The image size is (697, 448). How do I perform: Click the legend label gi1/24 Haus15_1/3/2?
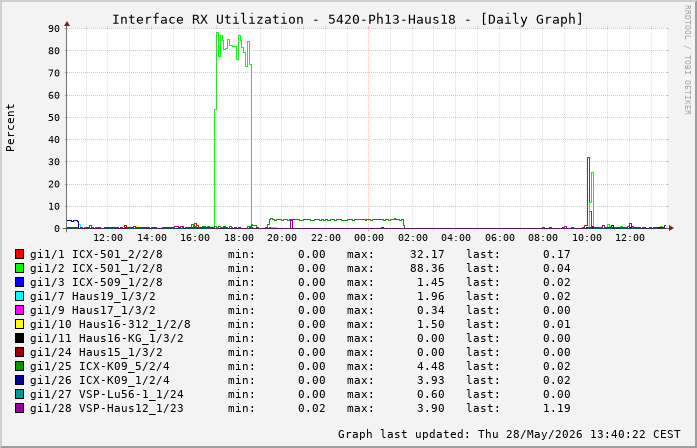[96, 352]
